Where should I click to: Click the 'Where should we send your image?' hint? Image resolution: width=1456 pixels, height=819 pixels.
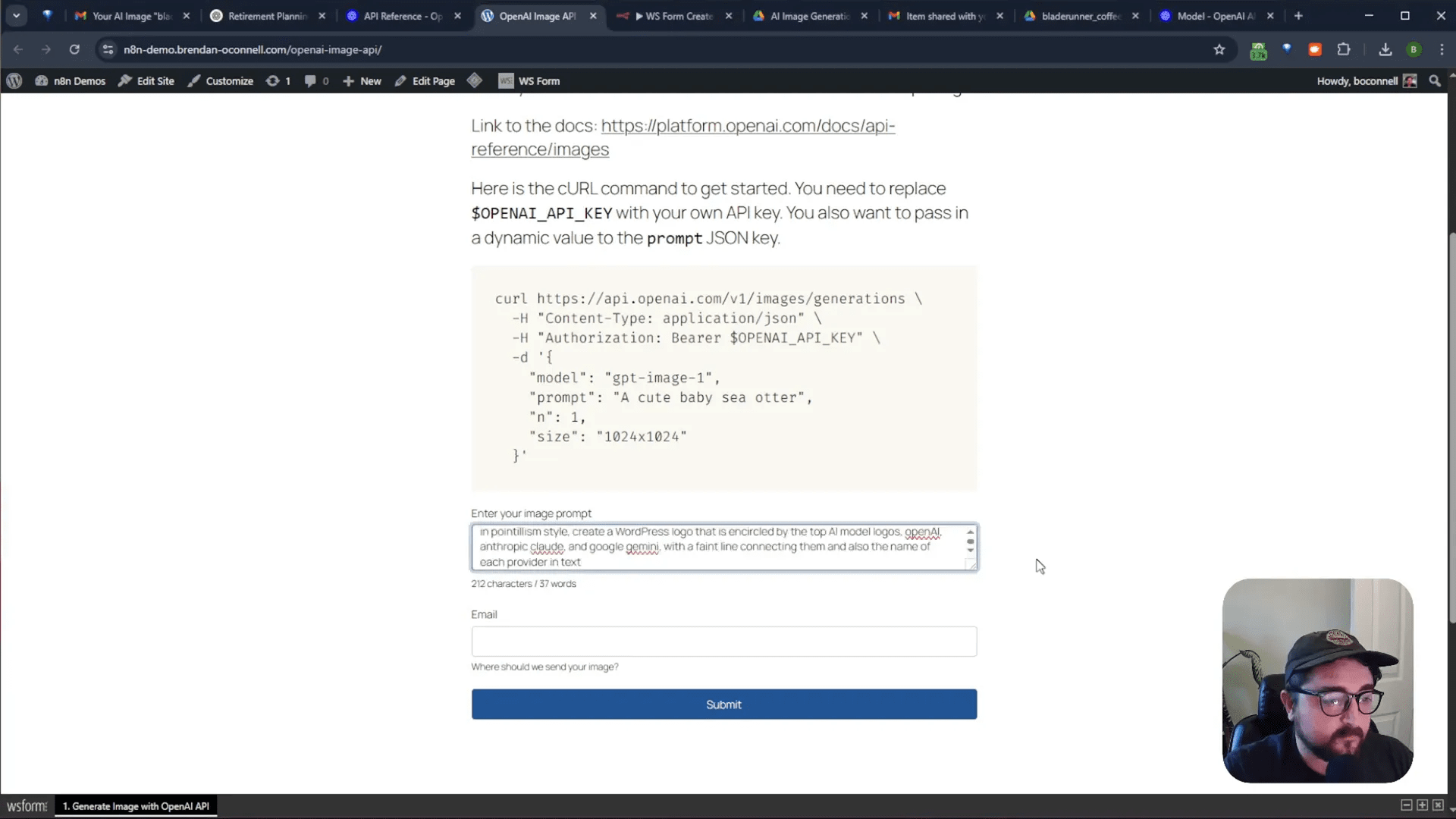[x=544, y=667]
